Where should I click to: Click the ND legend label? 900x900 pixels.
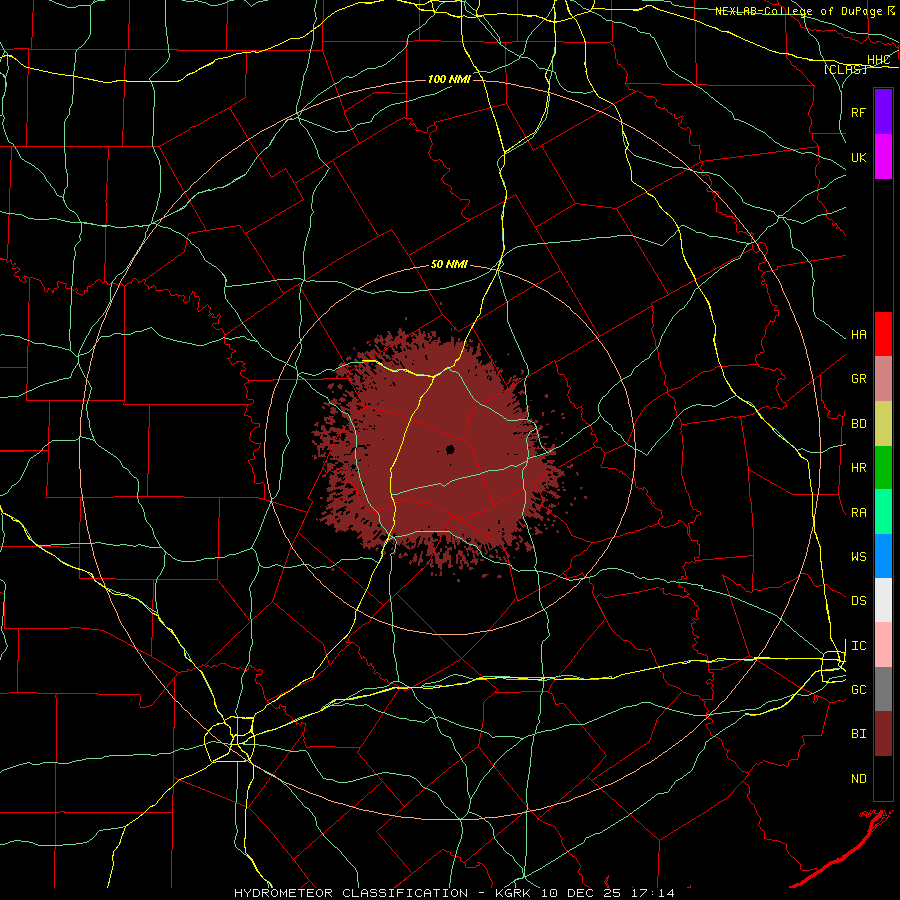point(859,779)
